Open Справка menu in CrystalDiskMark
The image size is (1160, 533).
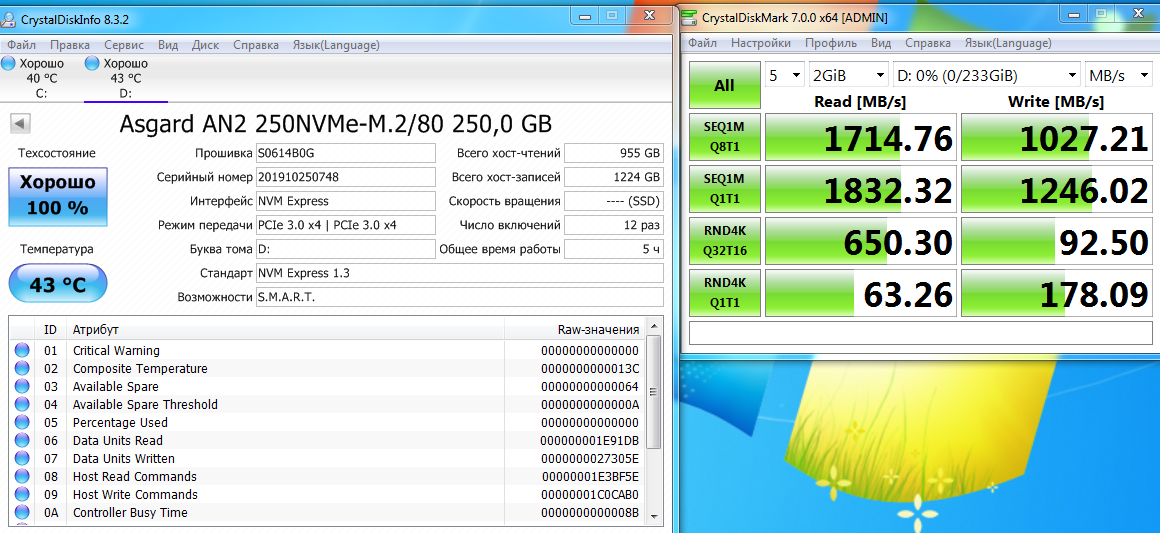click(928, 43)
